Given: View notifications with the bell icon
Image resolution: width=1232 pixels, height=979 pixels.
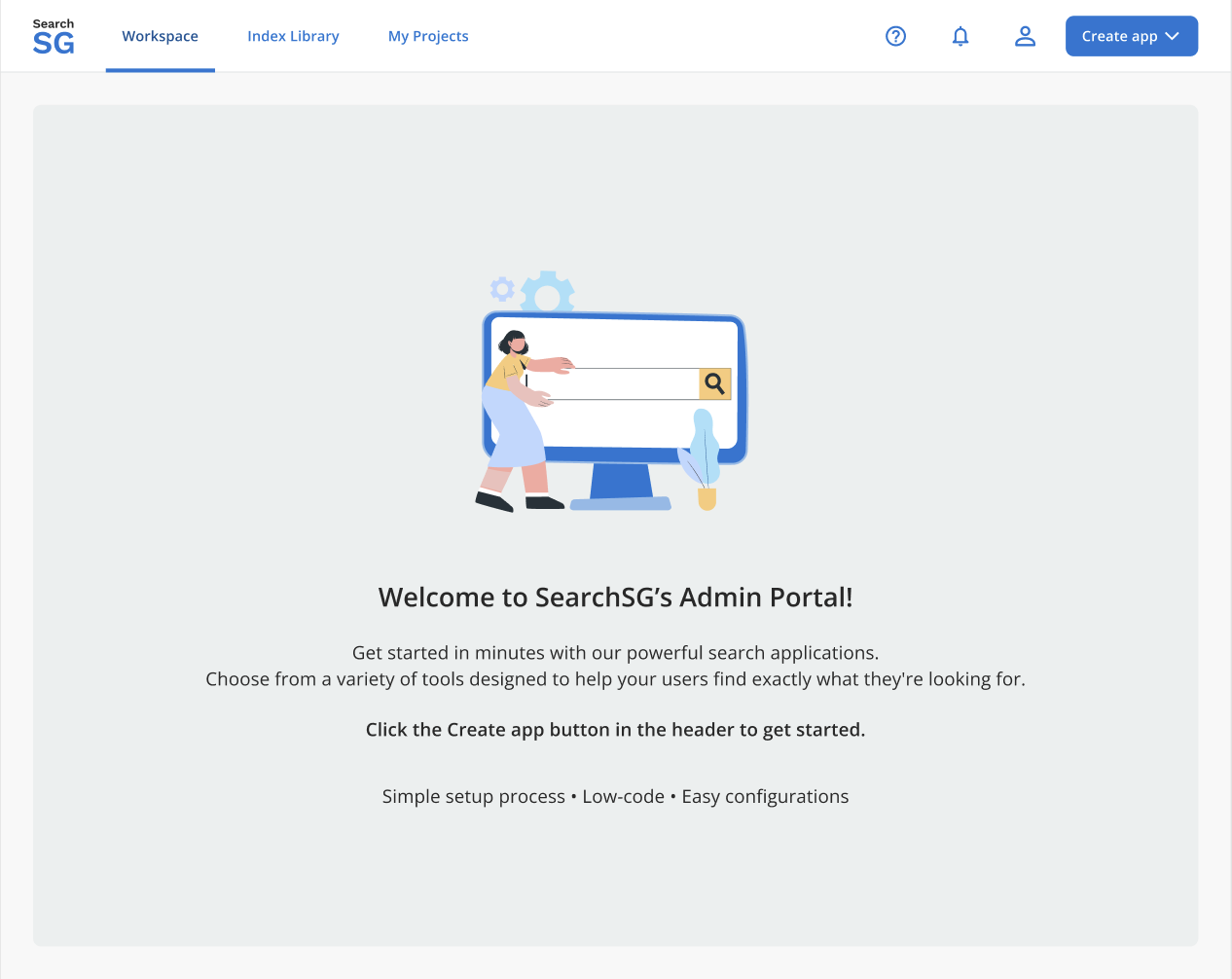Looking at the screenshot, I should pyautogui.click(x=960, y=36).
